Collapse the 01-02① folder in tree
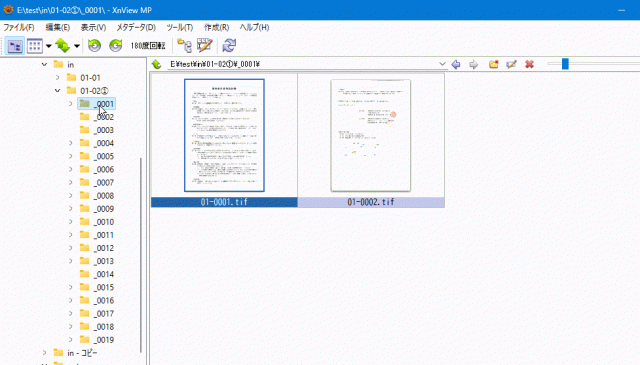 pyautogui.click(x=58, y=91)
